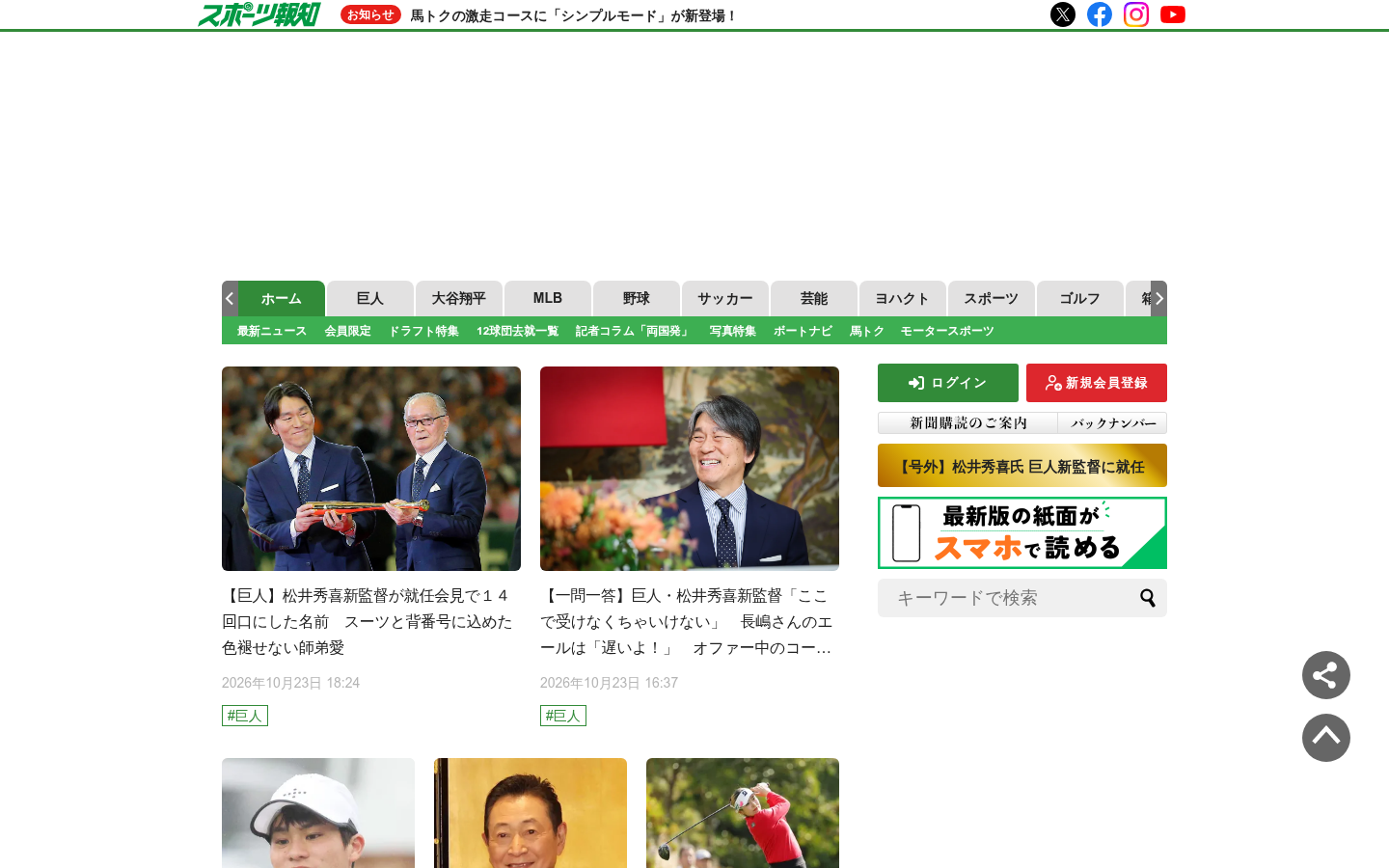Open ドラフト特集 submenu link
This screenshot has height=868, width=1389.
pyautogui.click(x=423, y=331)
